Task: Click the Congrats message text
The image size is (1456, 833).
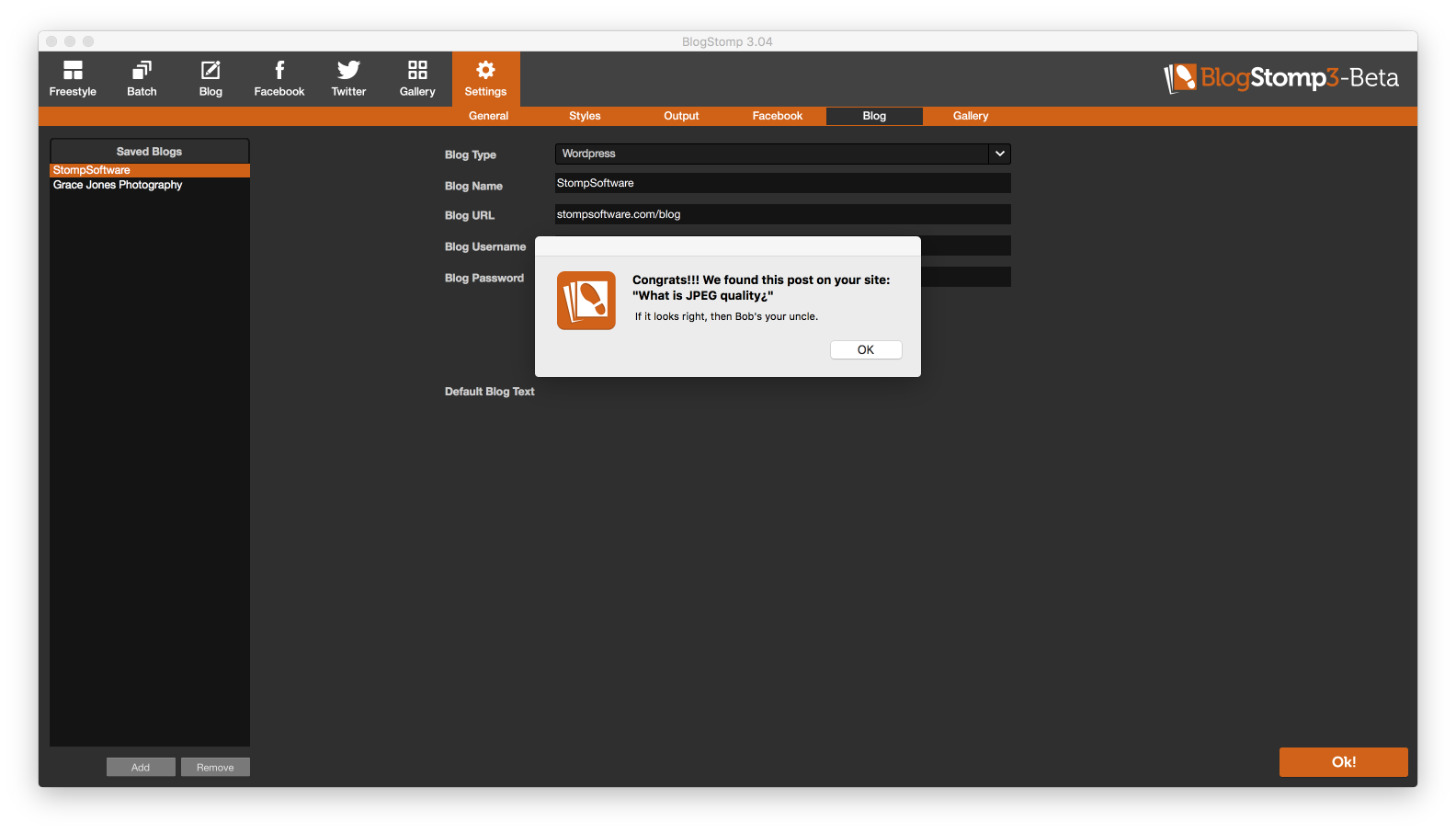Action: 761,288
